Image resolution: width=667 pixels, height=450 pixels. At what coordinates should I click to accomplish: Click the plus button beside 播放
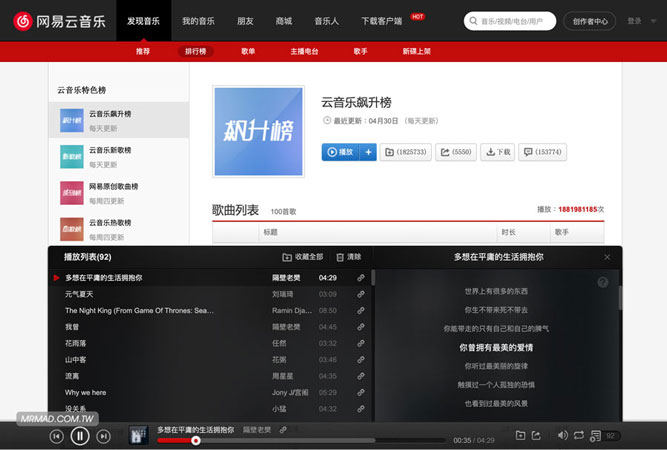pos(369,152)
